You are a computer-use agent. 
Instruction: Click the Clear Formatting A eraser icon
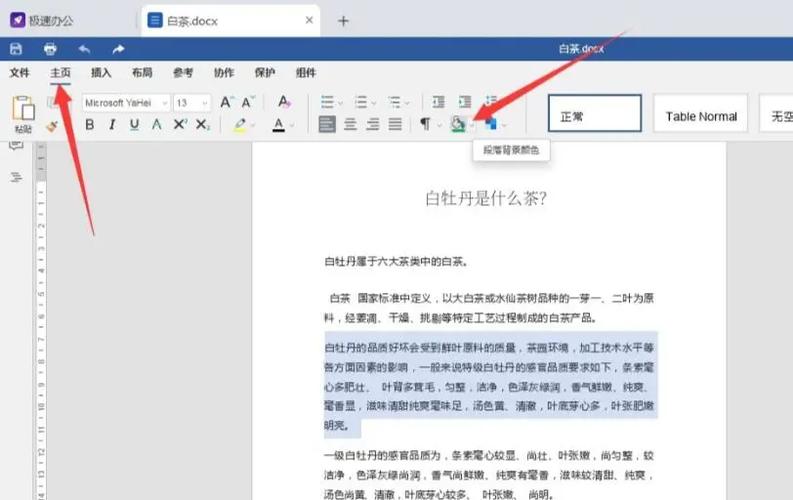(284, 102)
